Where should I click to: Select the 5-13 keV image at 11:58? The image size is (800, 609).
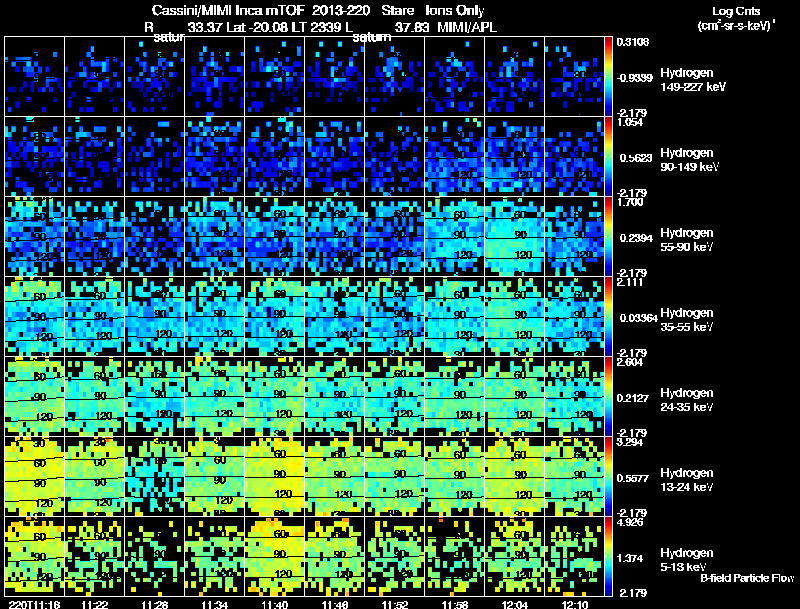(455, 557)
